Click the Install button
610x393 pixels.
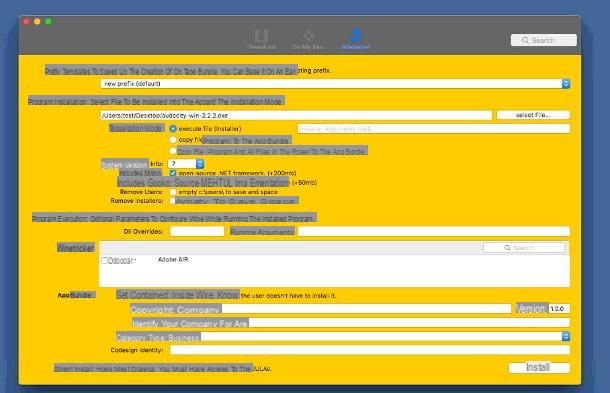click(x=539, y=367)
